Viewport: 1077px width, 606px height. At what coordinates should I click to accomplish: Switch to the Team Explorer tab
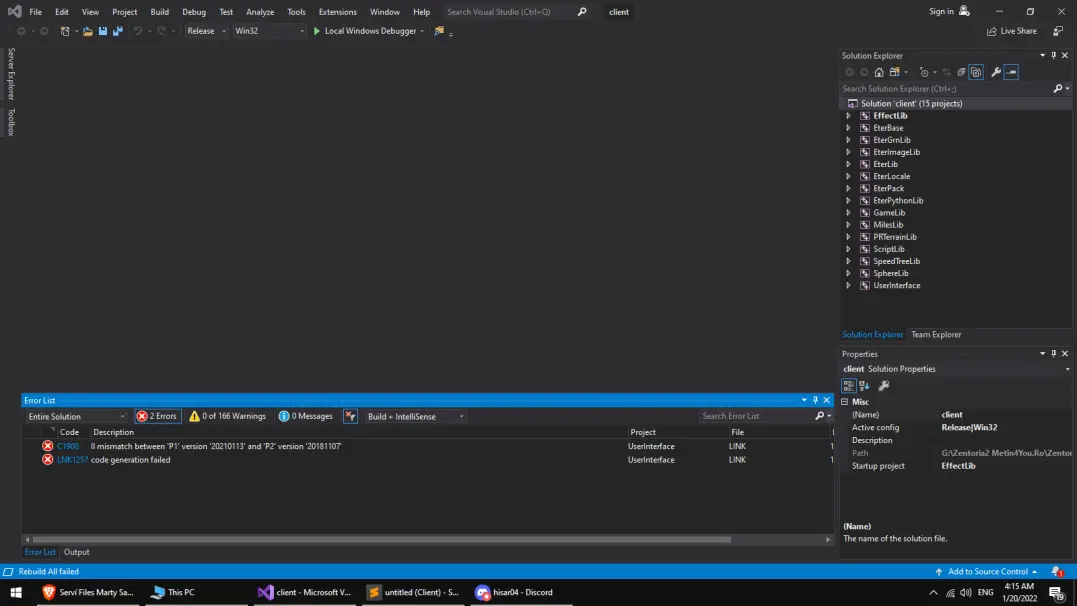click(x=936, y=335)
